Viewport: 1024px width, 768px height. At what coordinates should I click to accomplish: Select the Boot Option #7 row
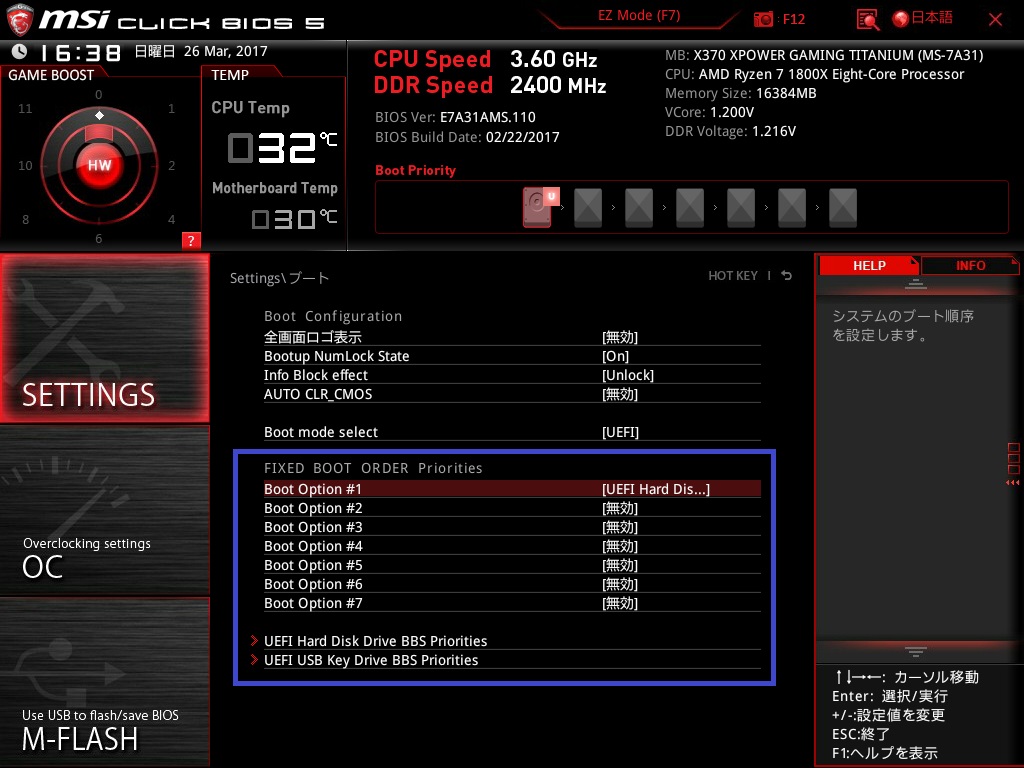[x=512, y=603]
